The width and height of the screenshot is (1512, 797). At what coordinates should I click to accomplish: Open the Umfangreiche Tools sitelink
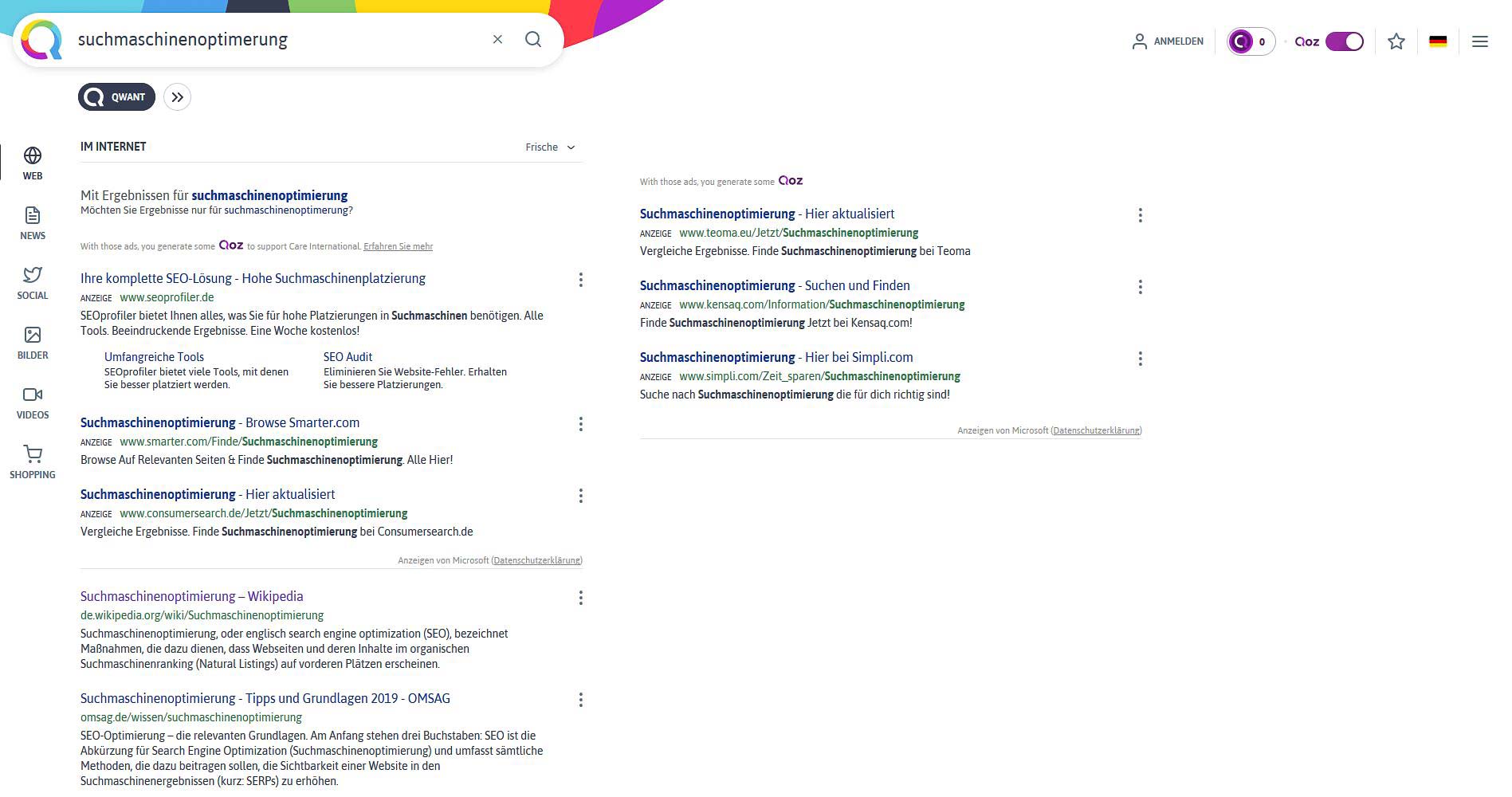(x=154, y=357)
